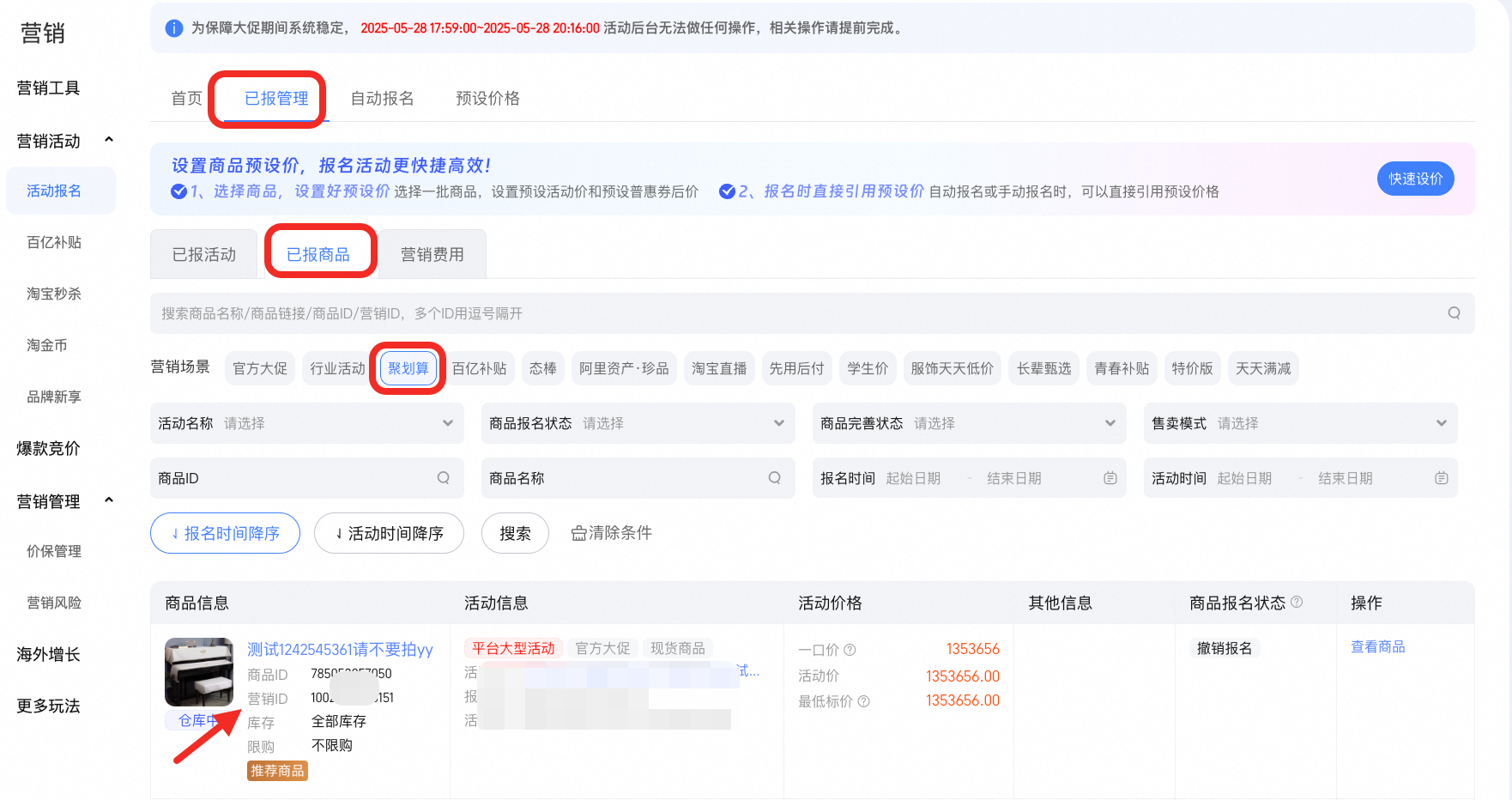Switch to the 自动报名 tab
Viewport: 1512px width, 800px height.
(382, 99)
